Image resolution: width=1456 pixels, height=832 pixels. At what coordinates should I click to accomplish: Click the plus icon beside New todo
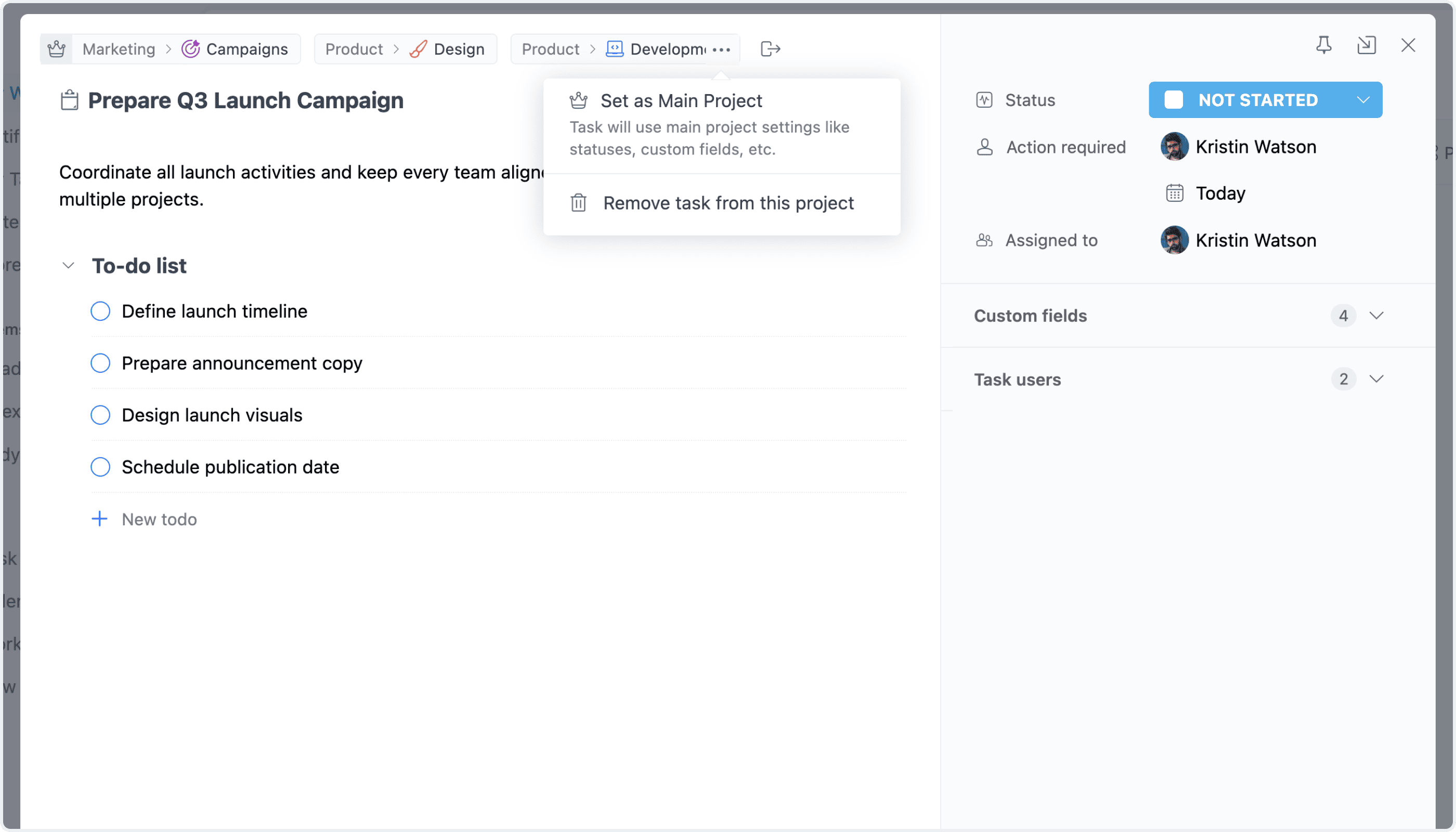coord(99,519)
